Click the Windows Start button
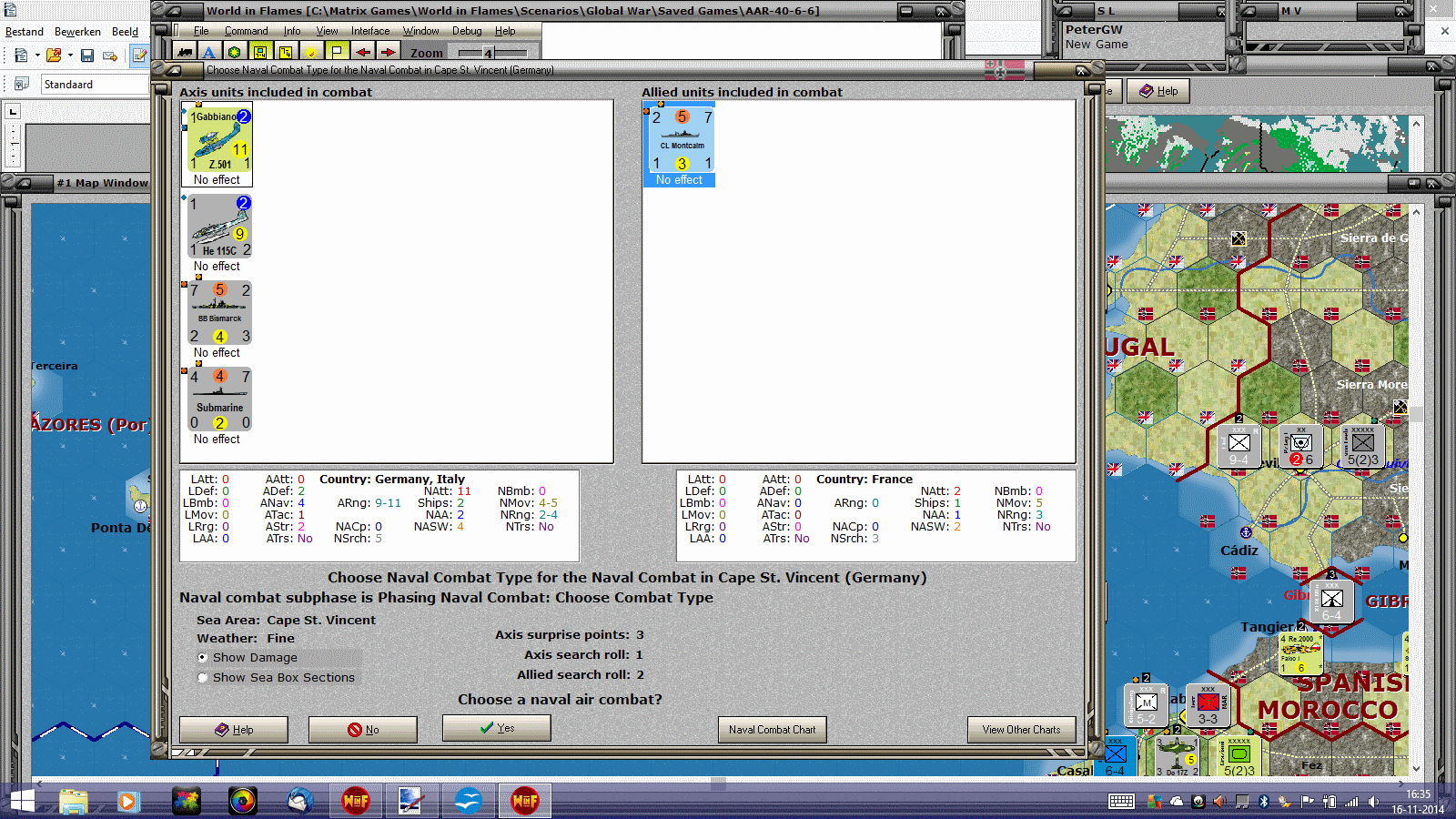Screen dimensions: 1456x819 [x=22, y=801]
